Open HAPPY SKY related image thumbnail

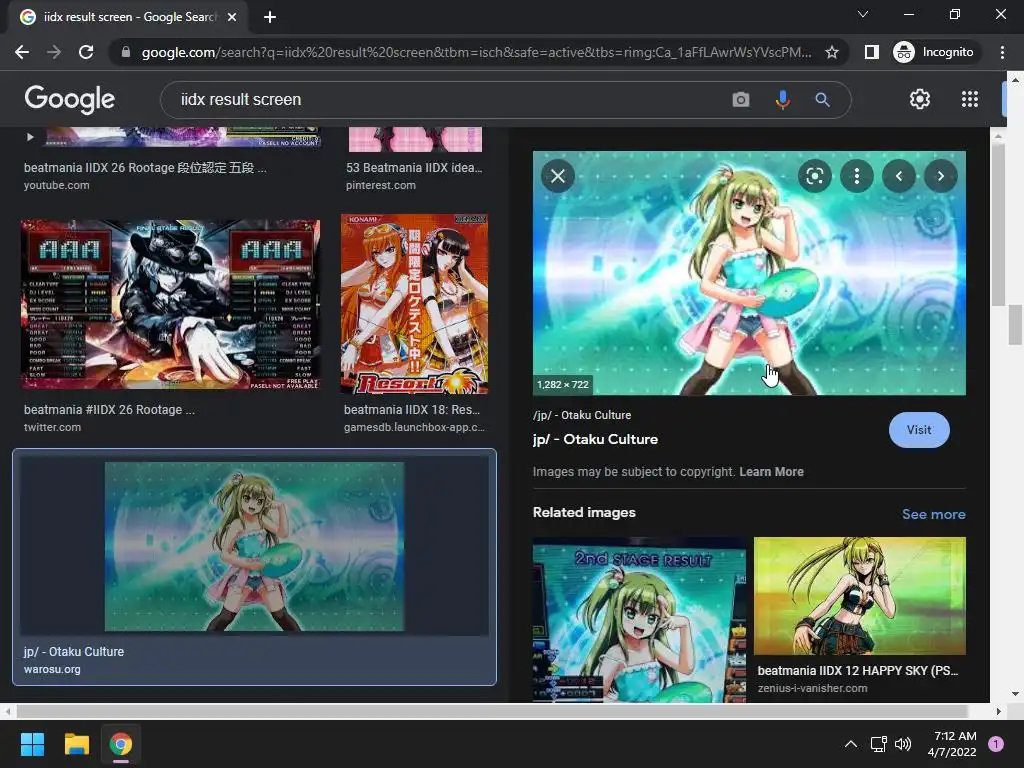pyautogui.click(x=859, y=596)
